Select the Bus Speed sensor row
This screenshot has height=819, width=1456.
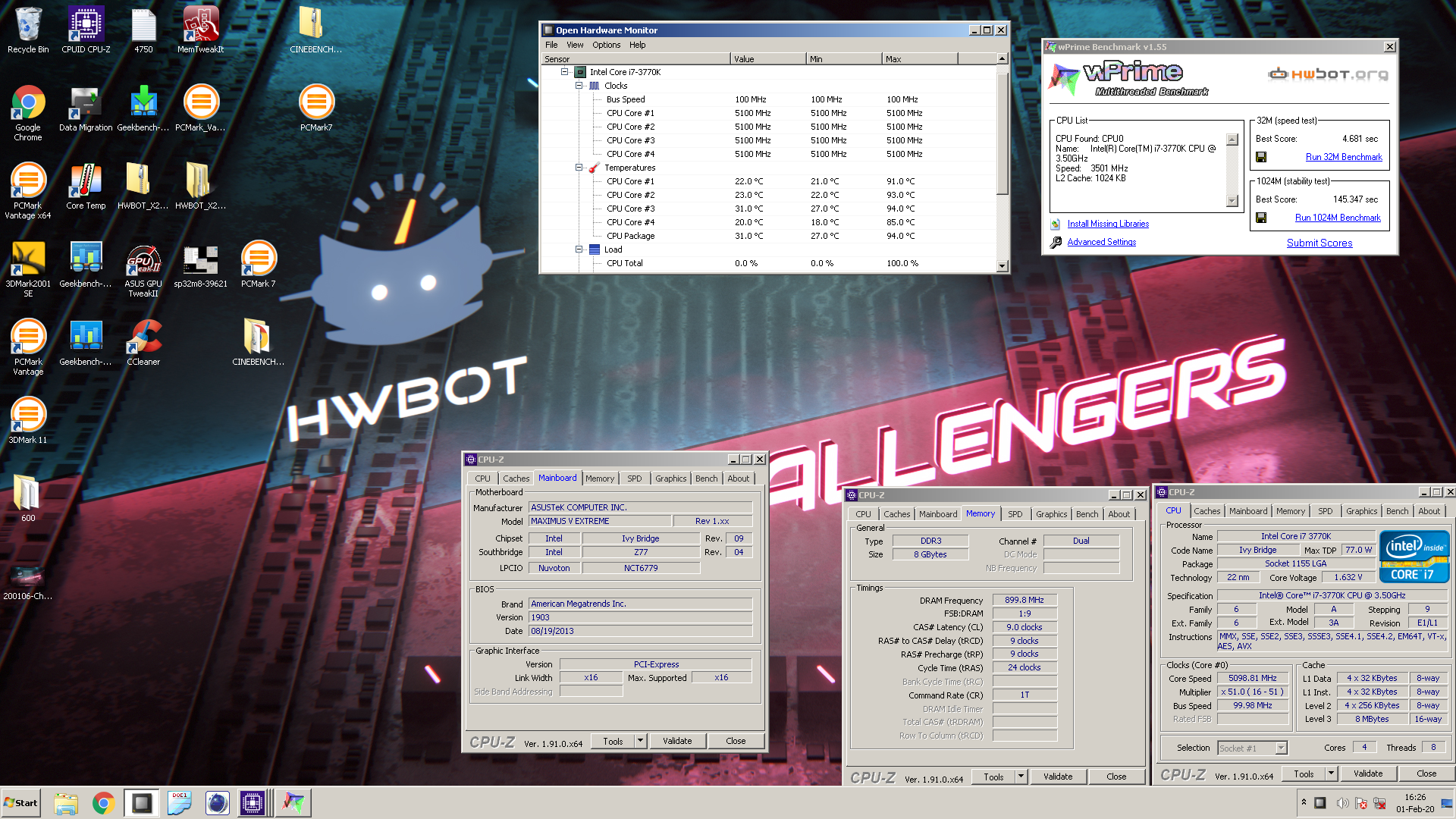(768, 99)
